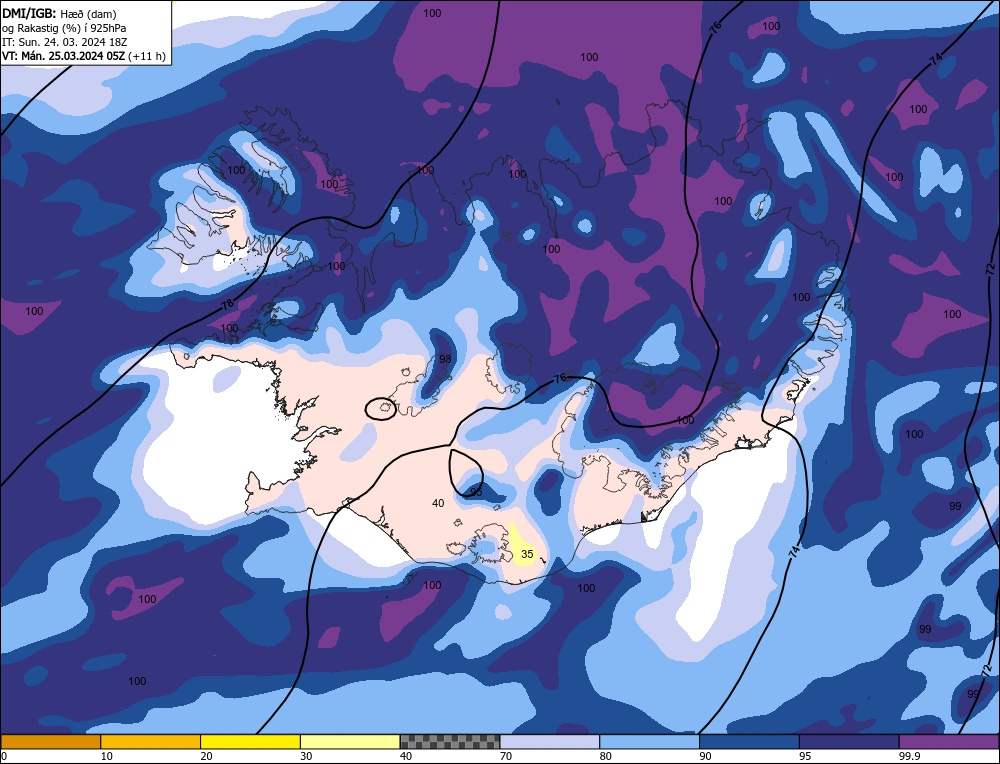Screen dimensions: 1000x764
Task: Click the '20' legend tick label
Action: coord(207,756)
